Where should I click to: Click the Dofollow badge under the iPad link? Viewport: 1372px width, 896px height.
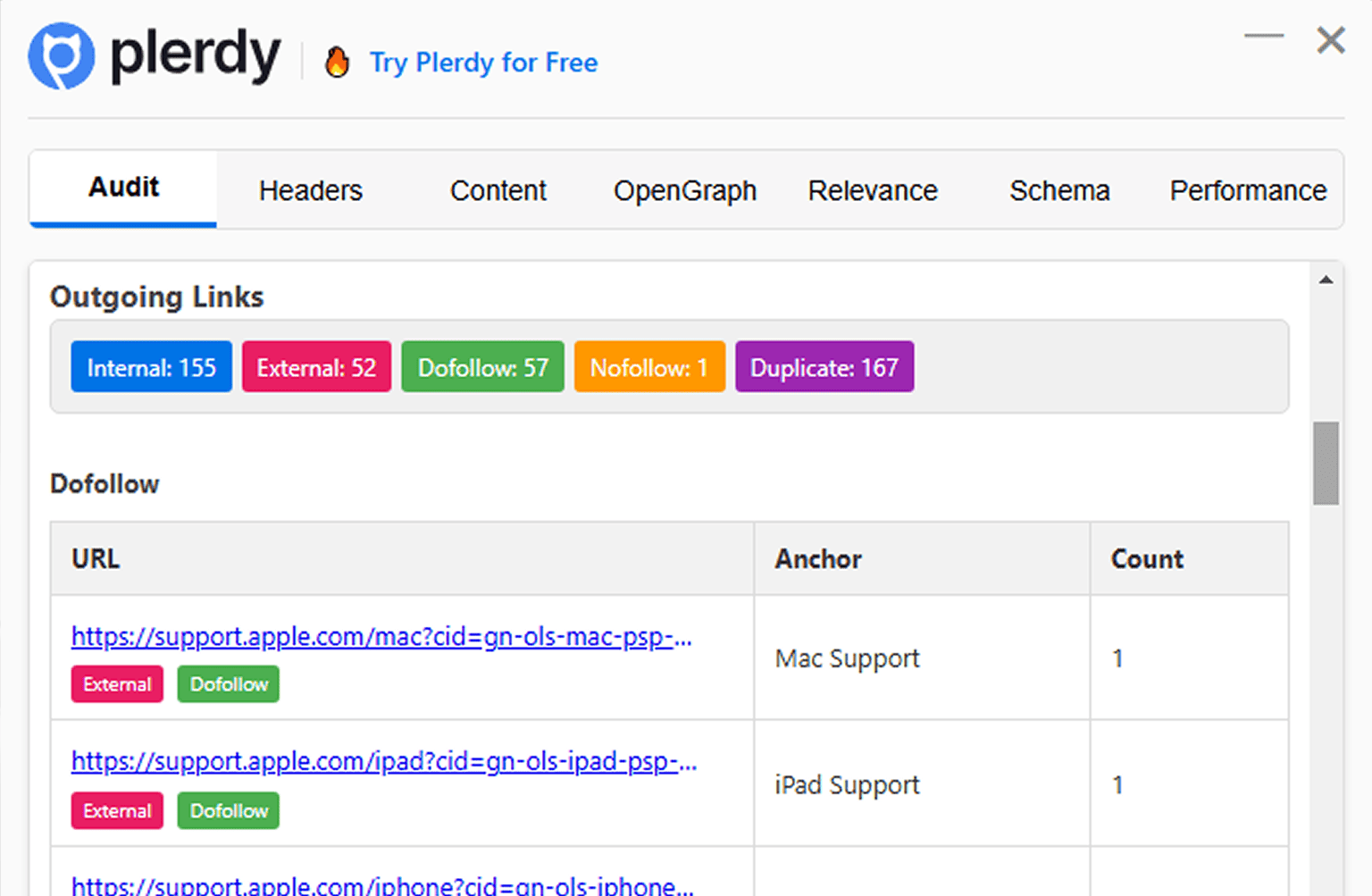[x=228, y=811]
